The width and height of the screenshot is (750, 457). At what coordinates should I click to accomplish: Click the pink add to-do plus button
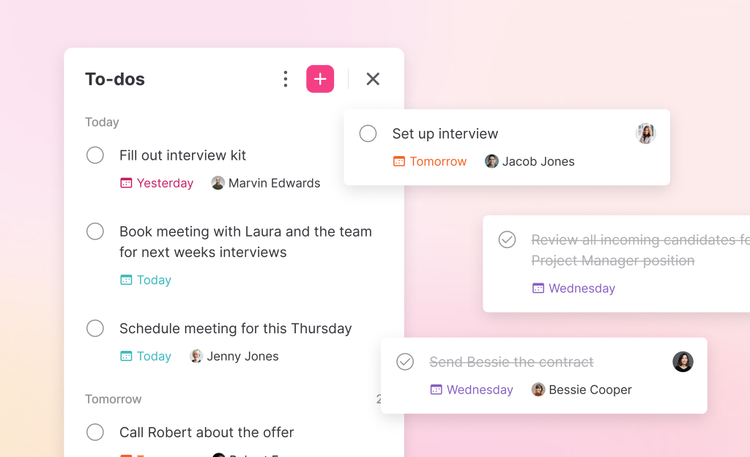(320, 79)
